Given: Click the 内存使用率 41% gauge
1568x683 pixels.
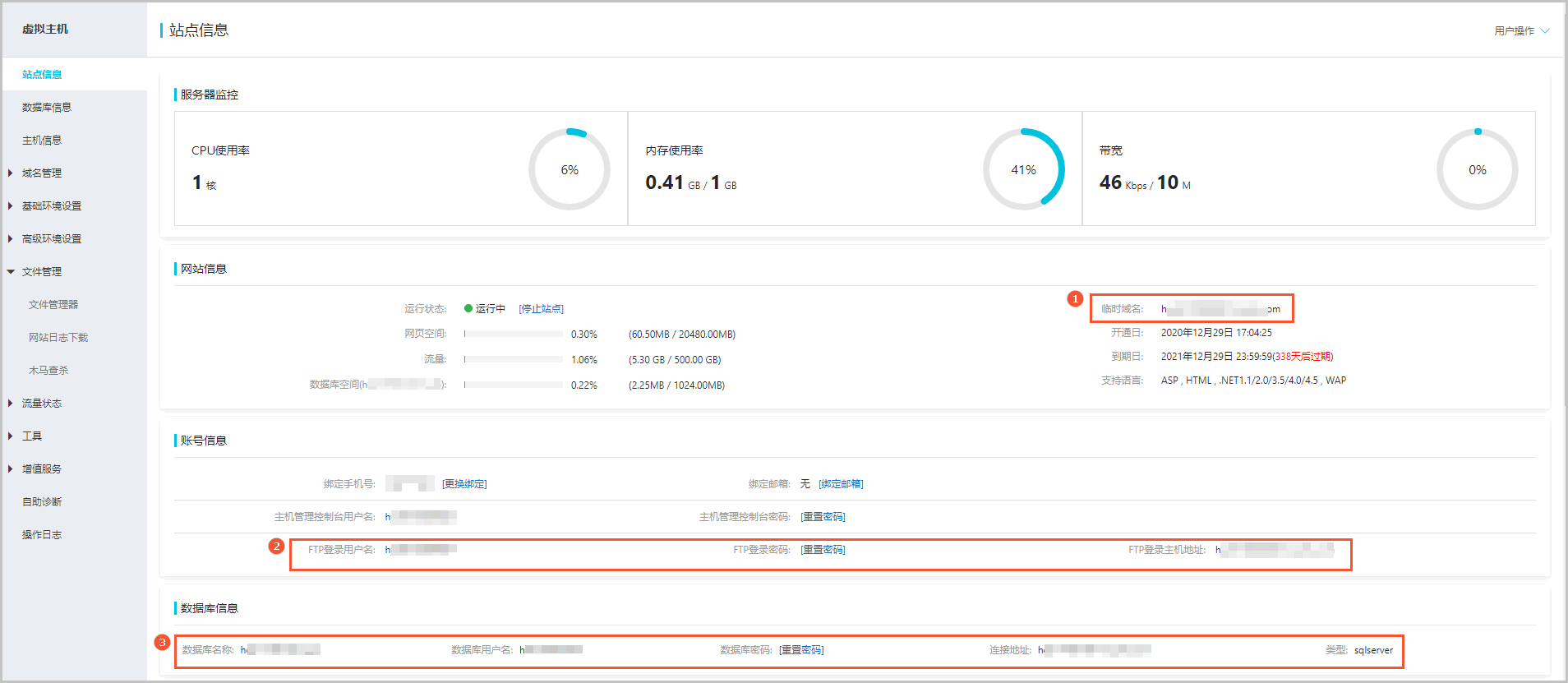Looking at the screenshot, I should point(1024,169).
